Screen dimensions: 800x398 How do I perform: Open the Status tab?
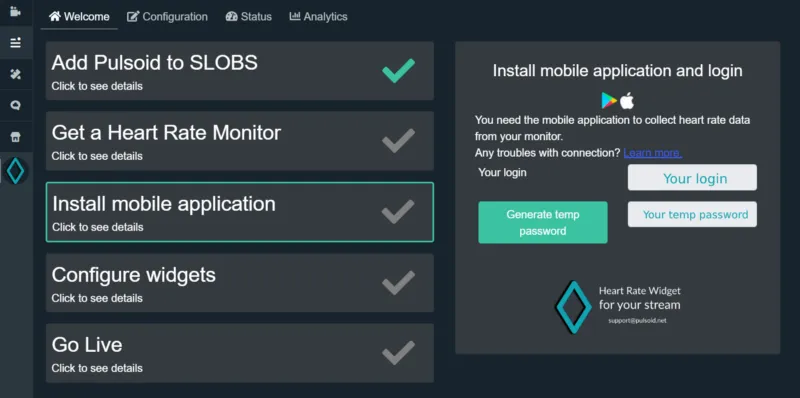coord(248,17)
